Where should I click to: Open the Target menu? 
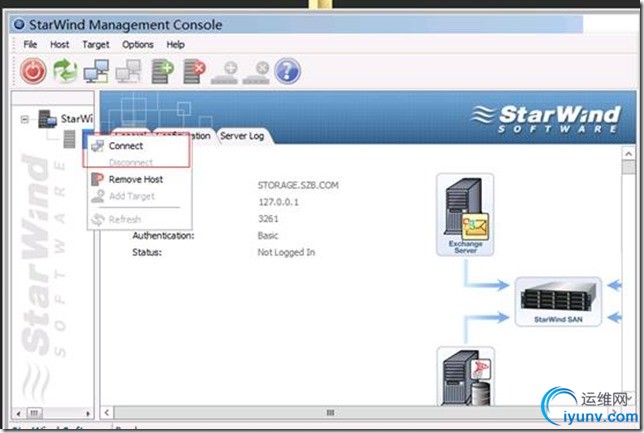click(x=96, y=44)
